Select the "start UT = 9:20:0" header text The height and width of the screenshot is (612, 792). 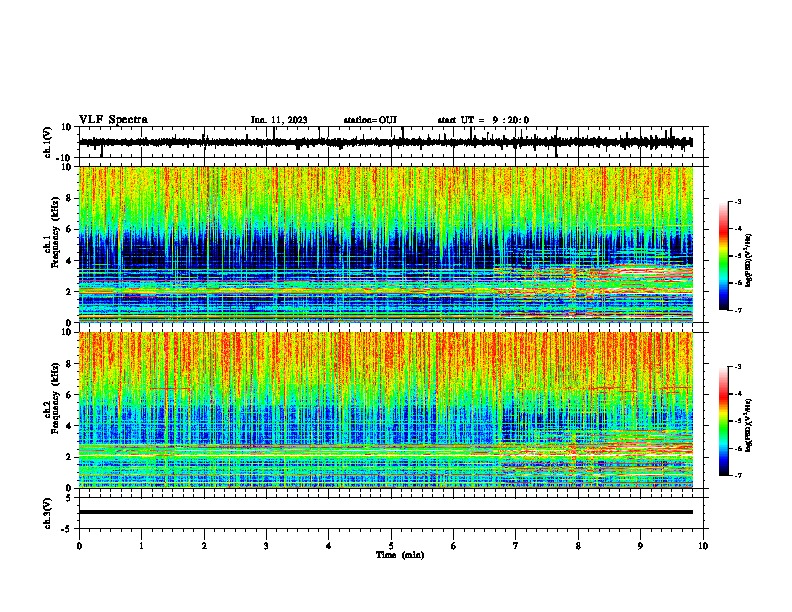point(483,120)
